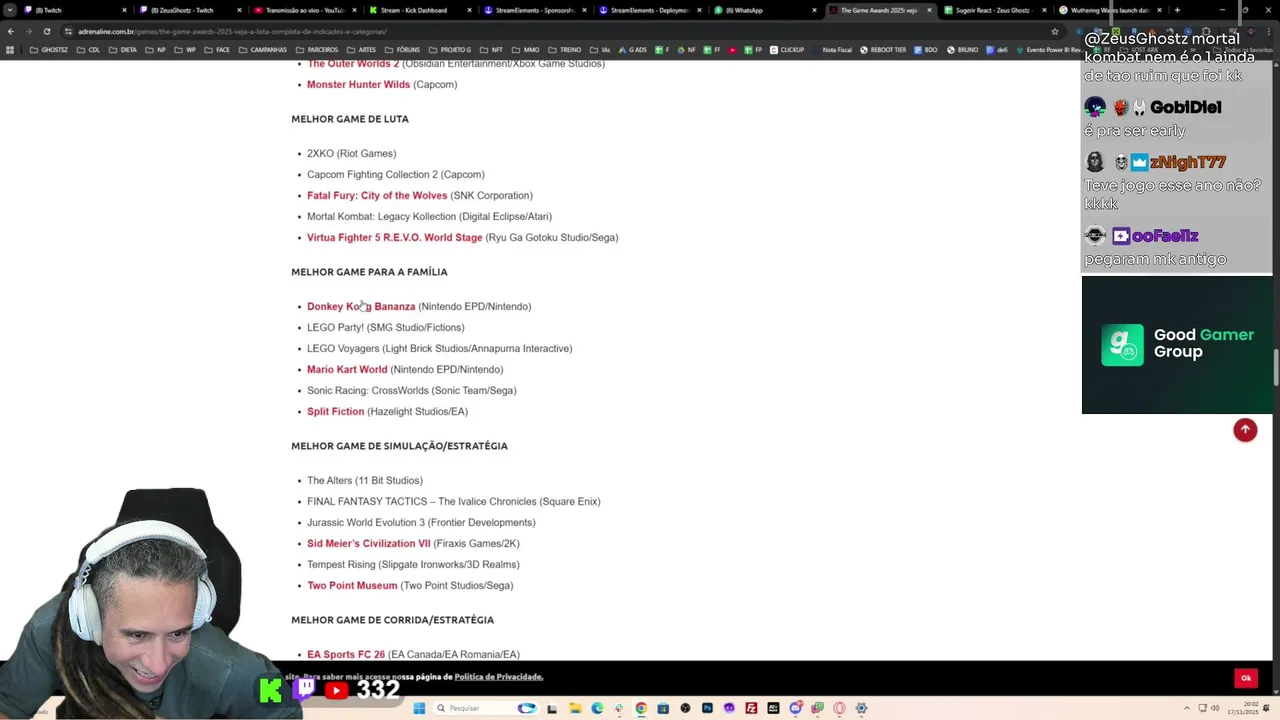This screenshot has width=1280, height=720.
Task: Click 'The Alters (11 Bit Studios)' entry
Action: [x=364, y=480]
